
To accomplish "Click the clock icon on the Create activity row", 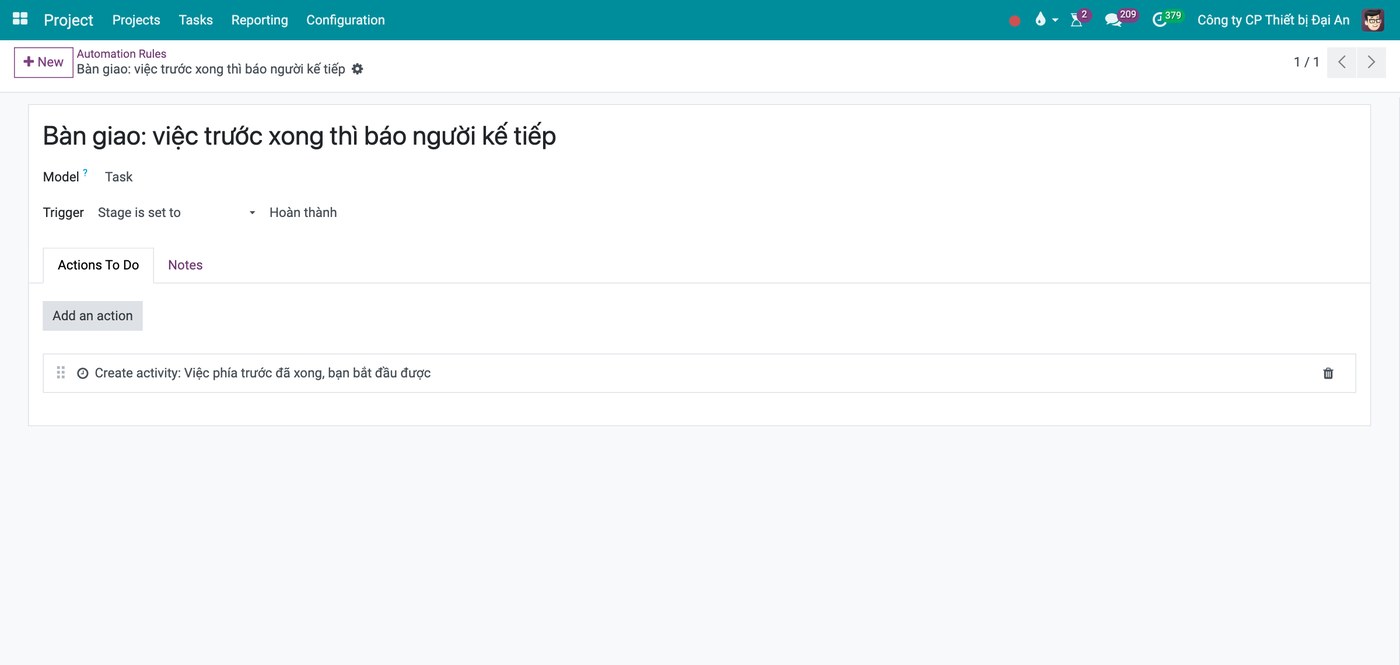I will pos(83,373).
